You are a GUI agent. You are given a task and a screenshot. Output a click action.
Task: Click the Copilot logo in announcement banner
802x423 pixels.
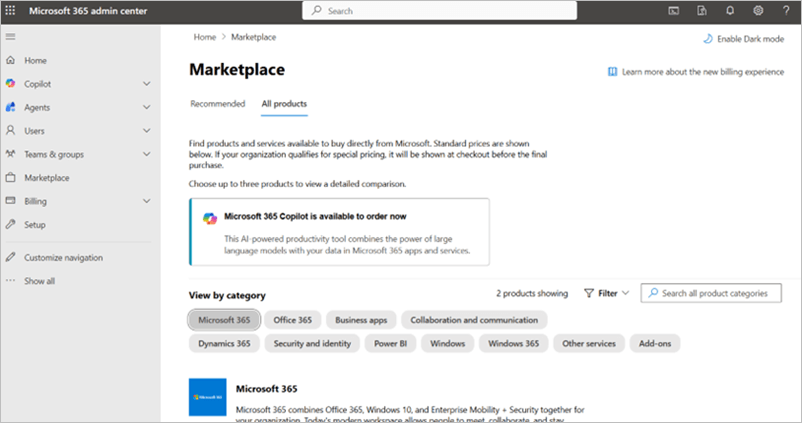tap(210, 218)
